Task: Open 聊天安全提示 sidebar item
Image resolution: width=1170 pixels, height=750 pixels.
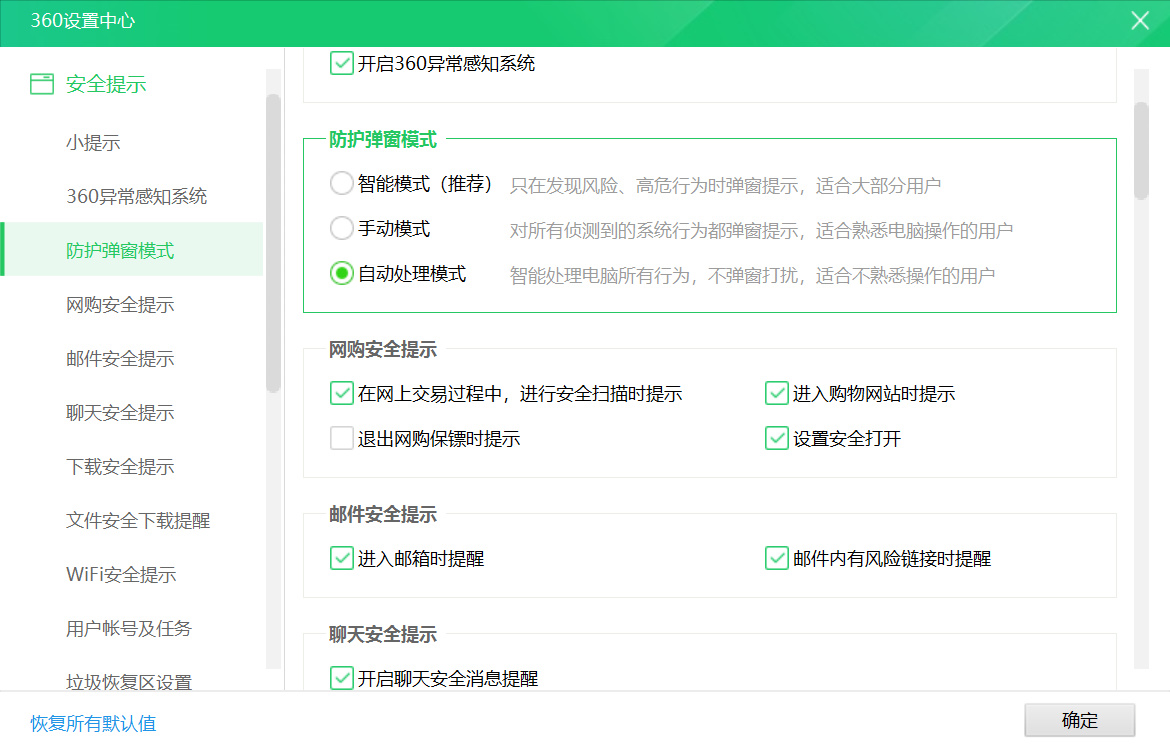Action: tap(120, 413)
